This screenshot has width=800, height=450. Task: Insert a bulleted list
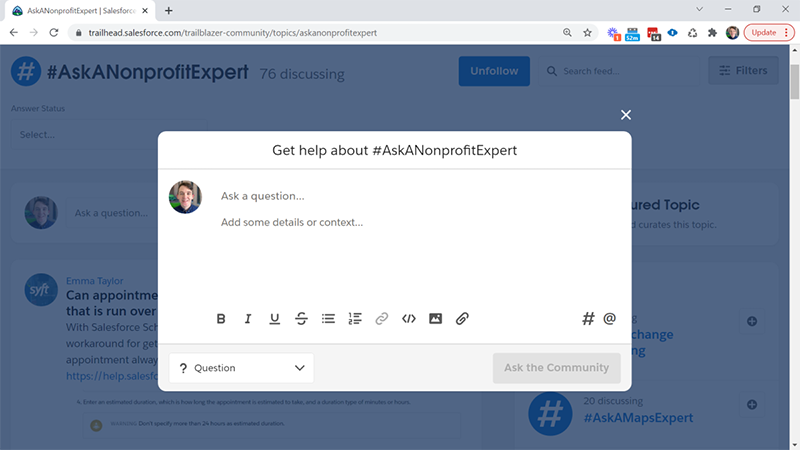[x=328, y=318]
